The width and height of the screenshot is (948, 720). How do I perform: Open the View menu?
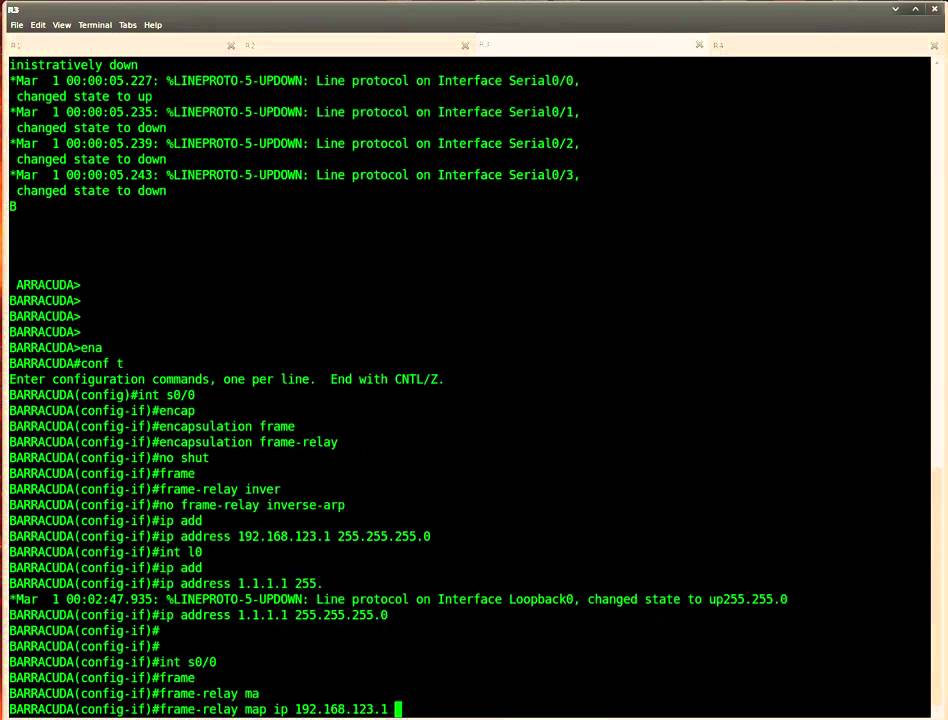62,25
